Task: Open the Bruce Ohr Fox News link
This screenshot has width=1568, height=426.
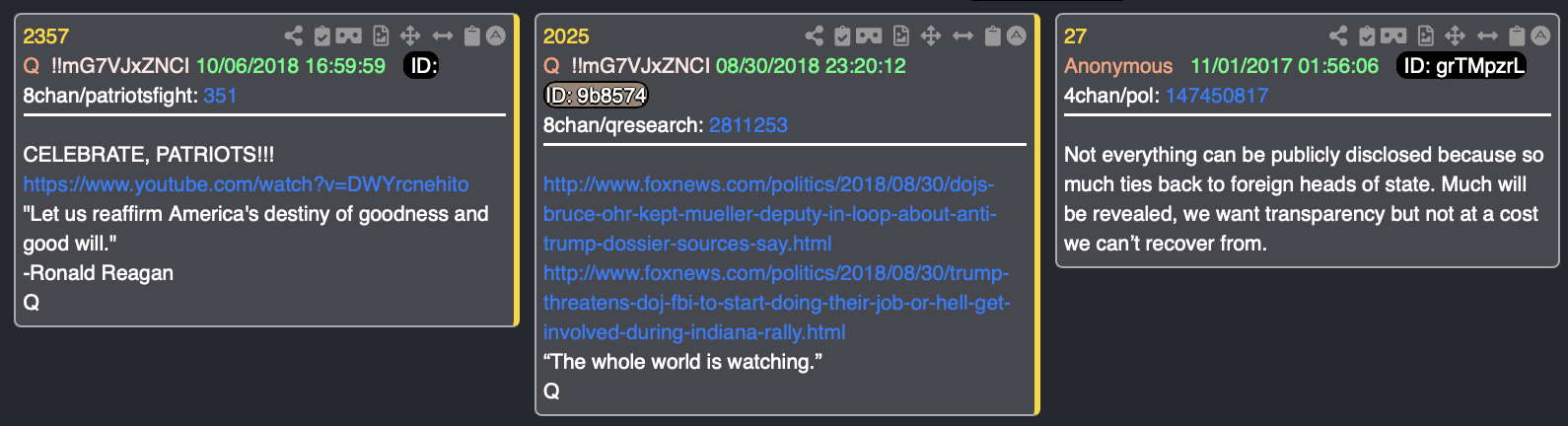Action: pos(770,214)
